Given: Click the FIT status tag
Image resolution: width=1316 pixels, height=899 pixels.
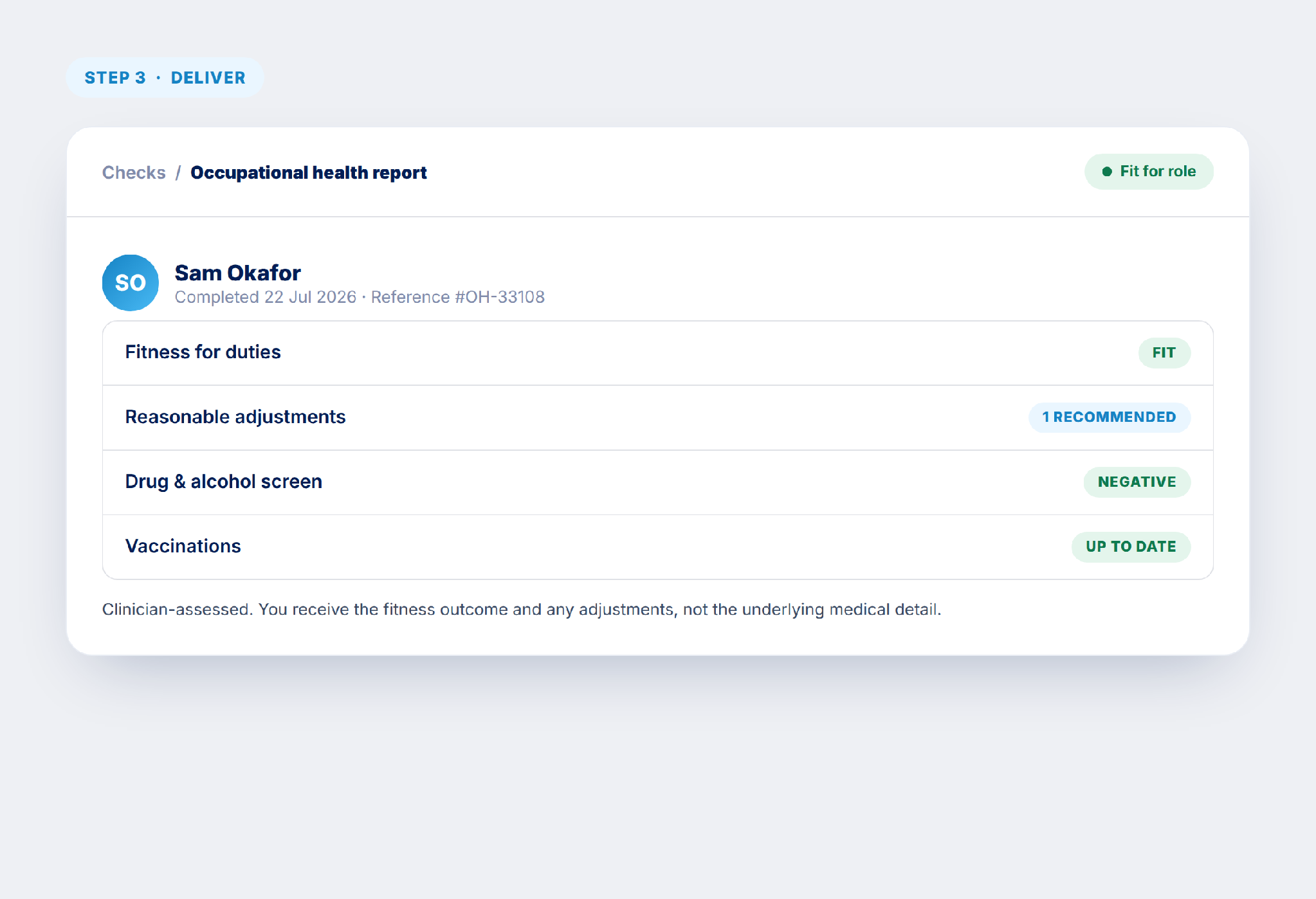Looking at the screenshot, I should tap(1164, 353).
